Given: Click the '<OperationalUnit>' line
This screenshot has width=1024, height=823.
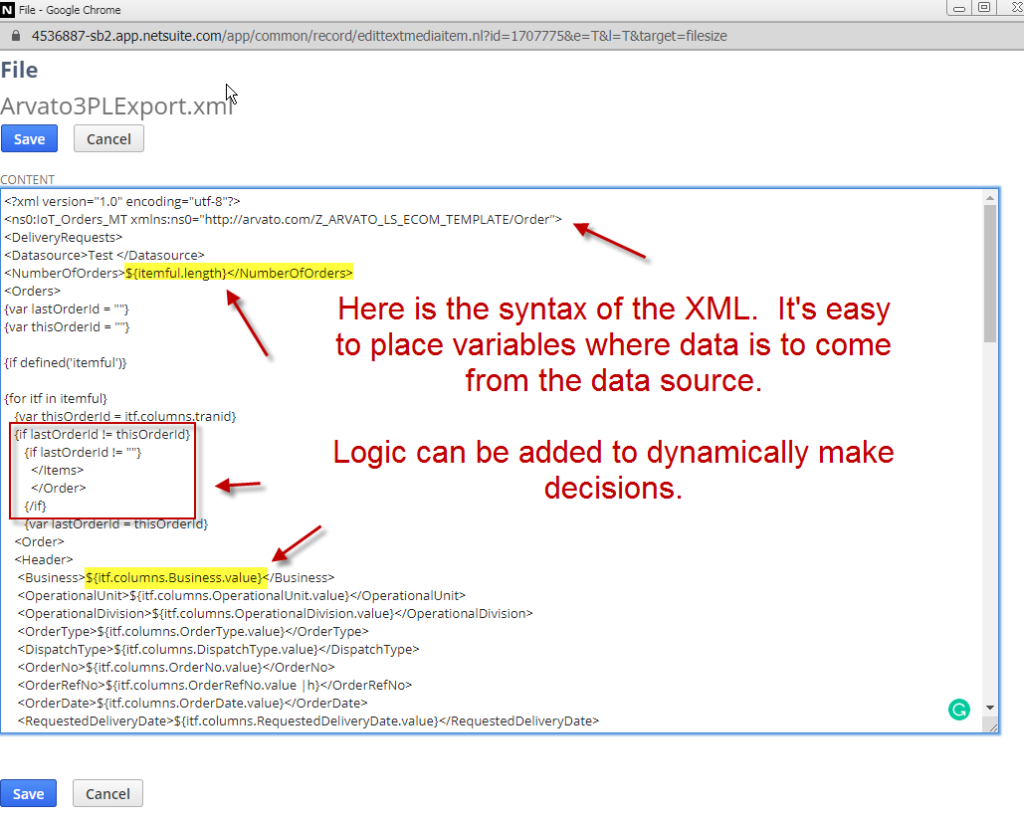Looking at the screenshot, I should 242,596.
